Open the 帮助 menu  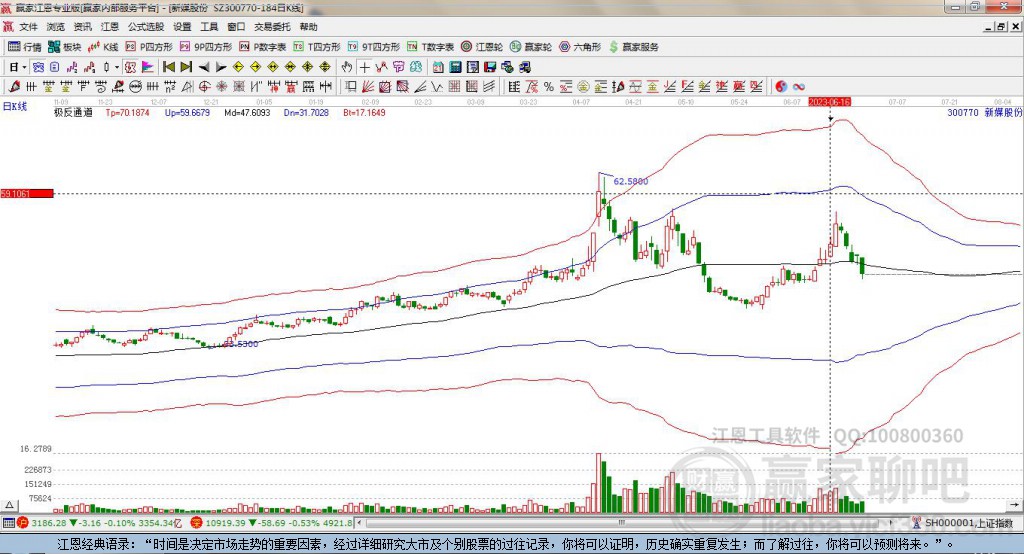pyautogui.click(x=308, y=27)
